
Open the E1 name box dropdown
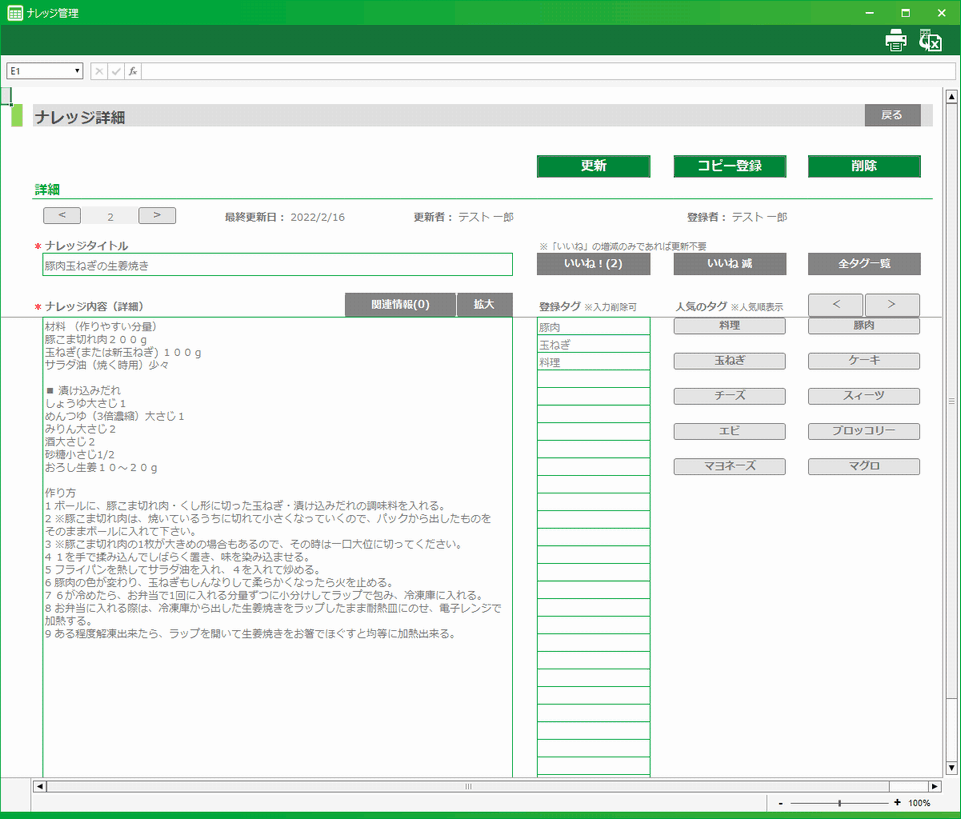click(77, 71)
